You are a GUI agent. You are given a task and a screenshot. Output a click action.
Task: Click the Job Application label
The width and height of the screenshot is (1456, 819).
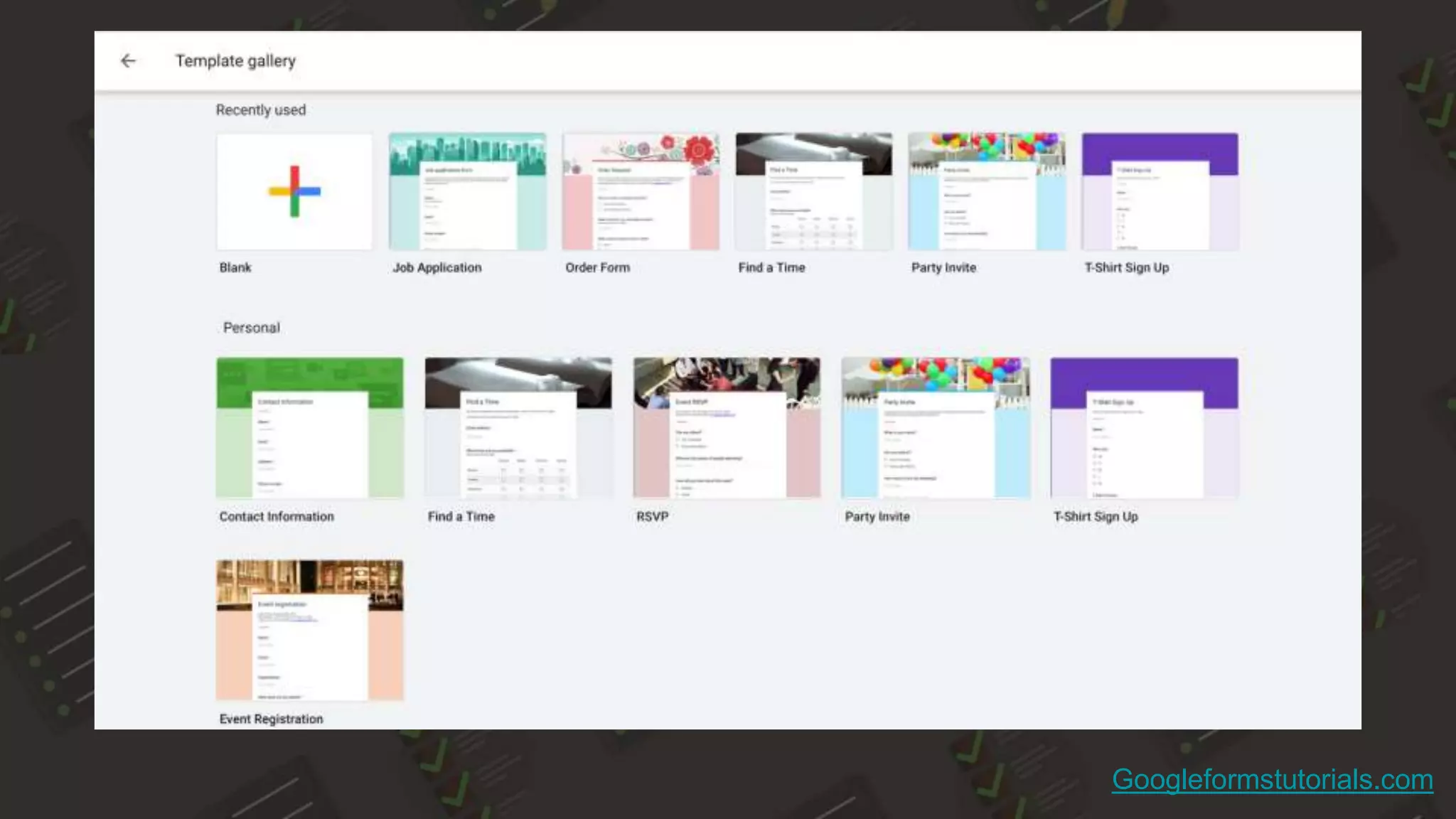pyautogui.click(x=437, y=268)
